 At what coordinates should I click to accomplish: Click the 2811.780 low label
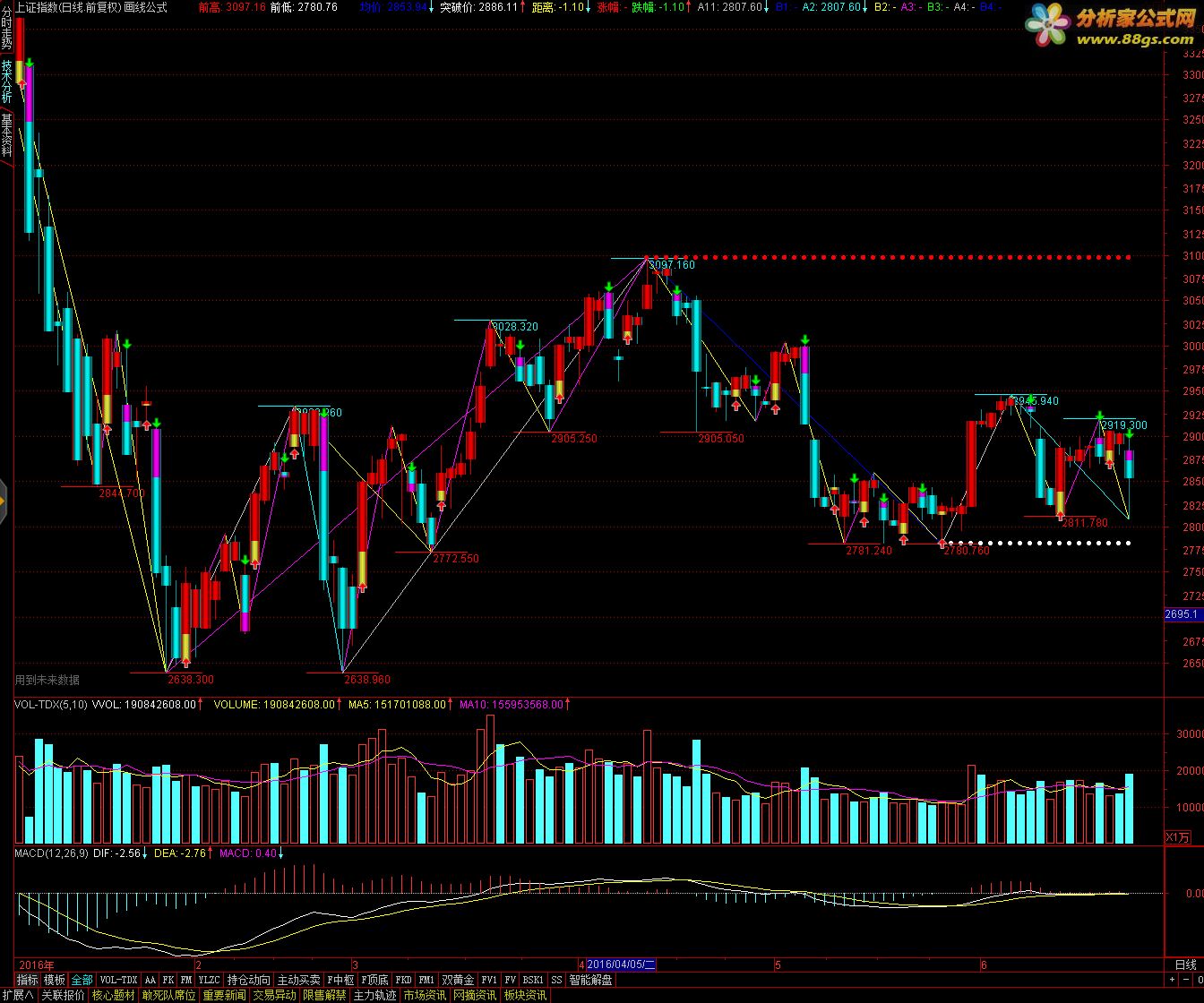coord(1085,523)
